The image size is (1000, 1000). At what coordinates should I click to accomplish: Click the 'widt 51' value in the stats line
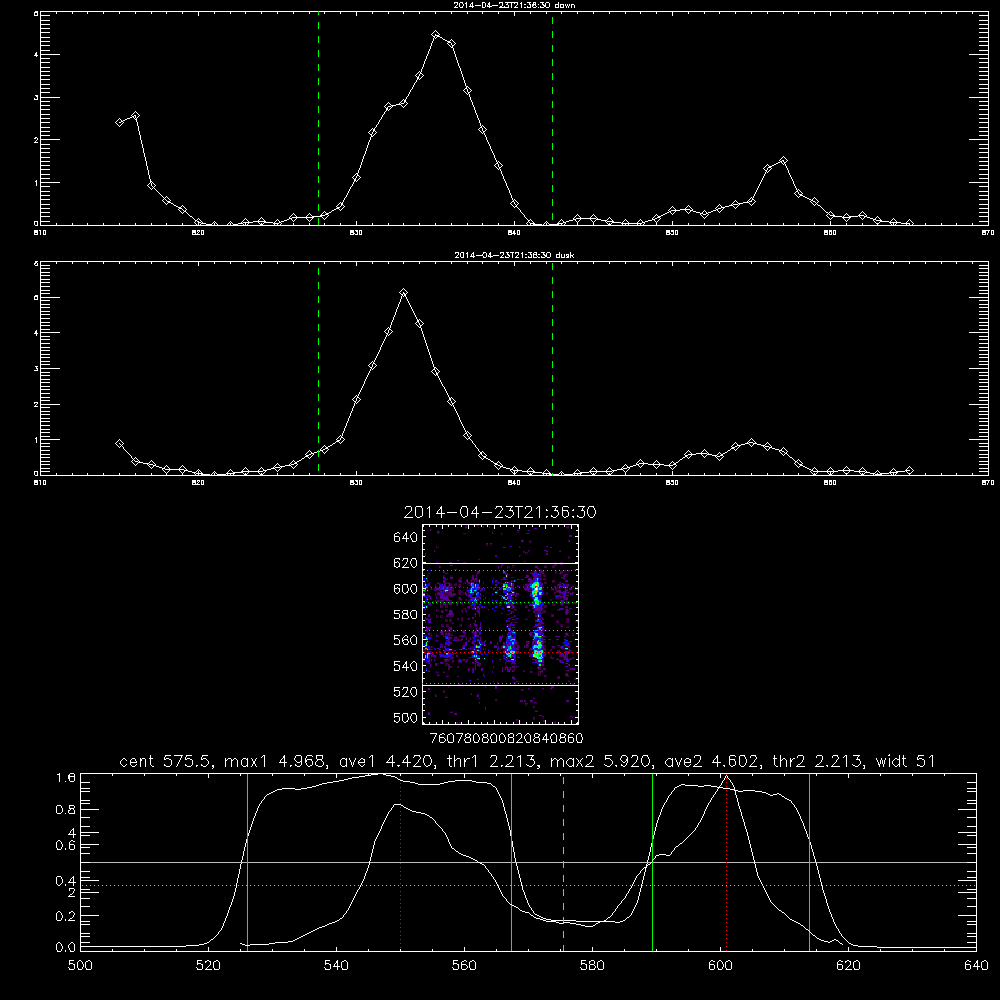pyautogui.click(x=906, y=761)
